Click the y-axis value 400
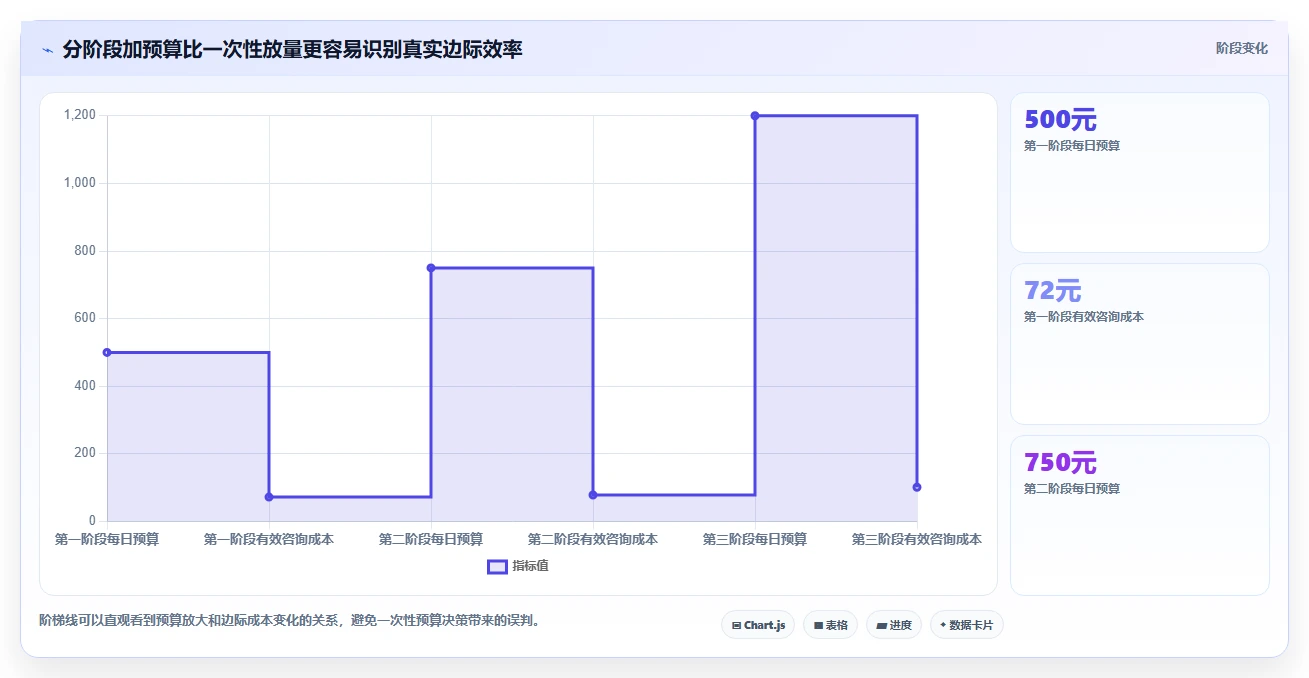 coord(86,386)
